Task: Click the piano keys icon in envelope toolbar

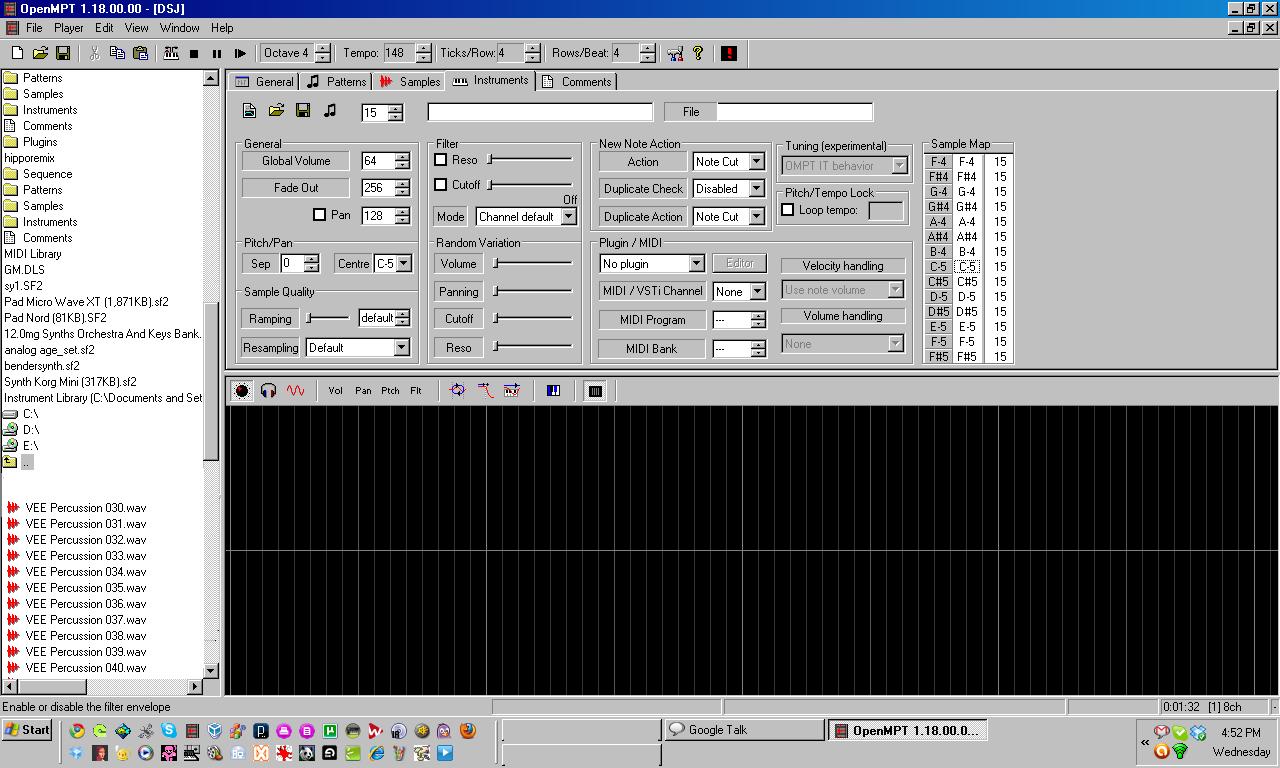Action: pyautogui.click(x=553, y=391)
